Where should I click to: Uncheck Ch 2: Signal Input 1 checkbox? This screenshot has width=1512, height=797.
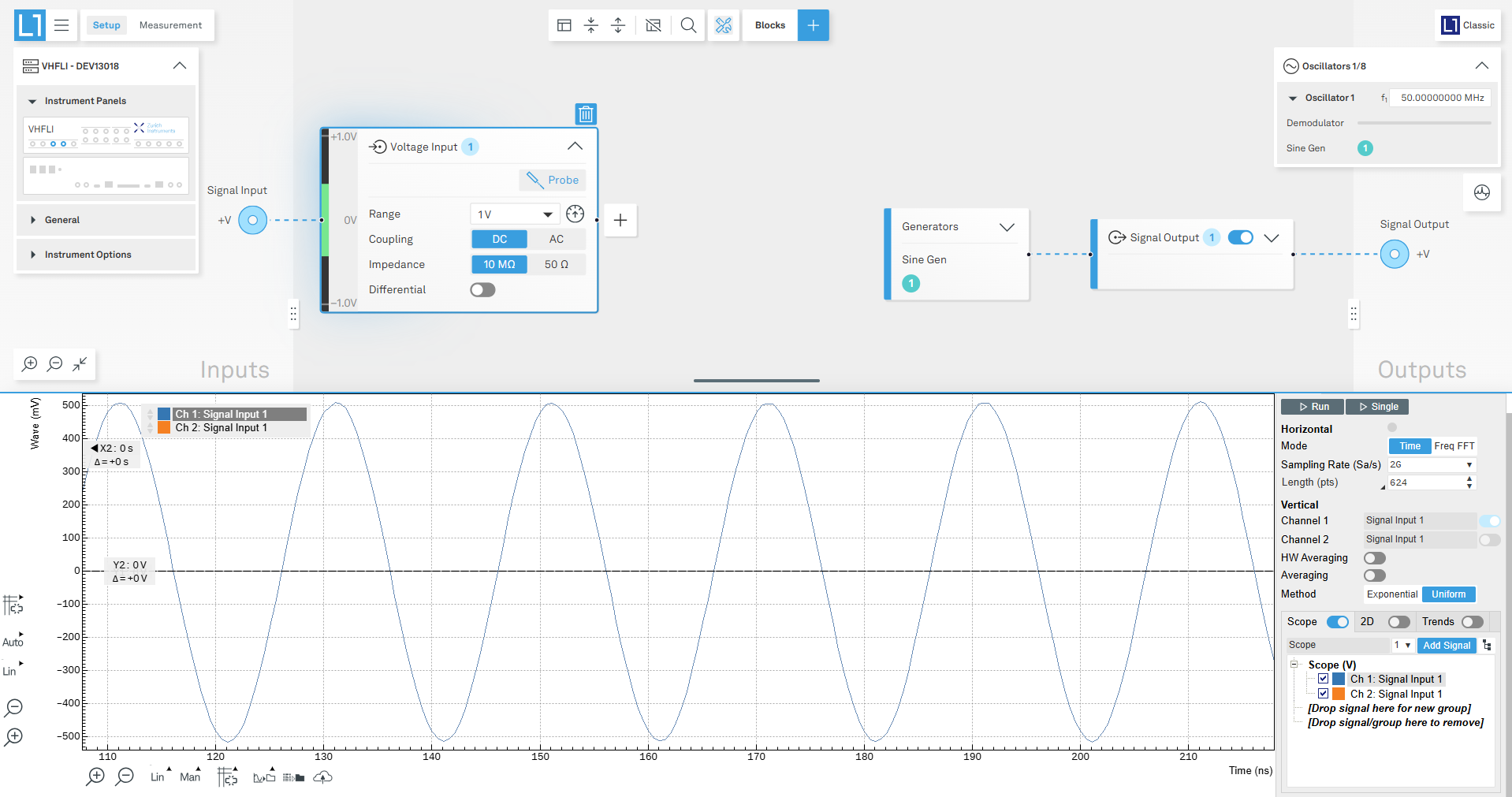tap(1323, 694)
